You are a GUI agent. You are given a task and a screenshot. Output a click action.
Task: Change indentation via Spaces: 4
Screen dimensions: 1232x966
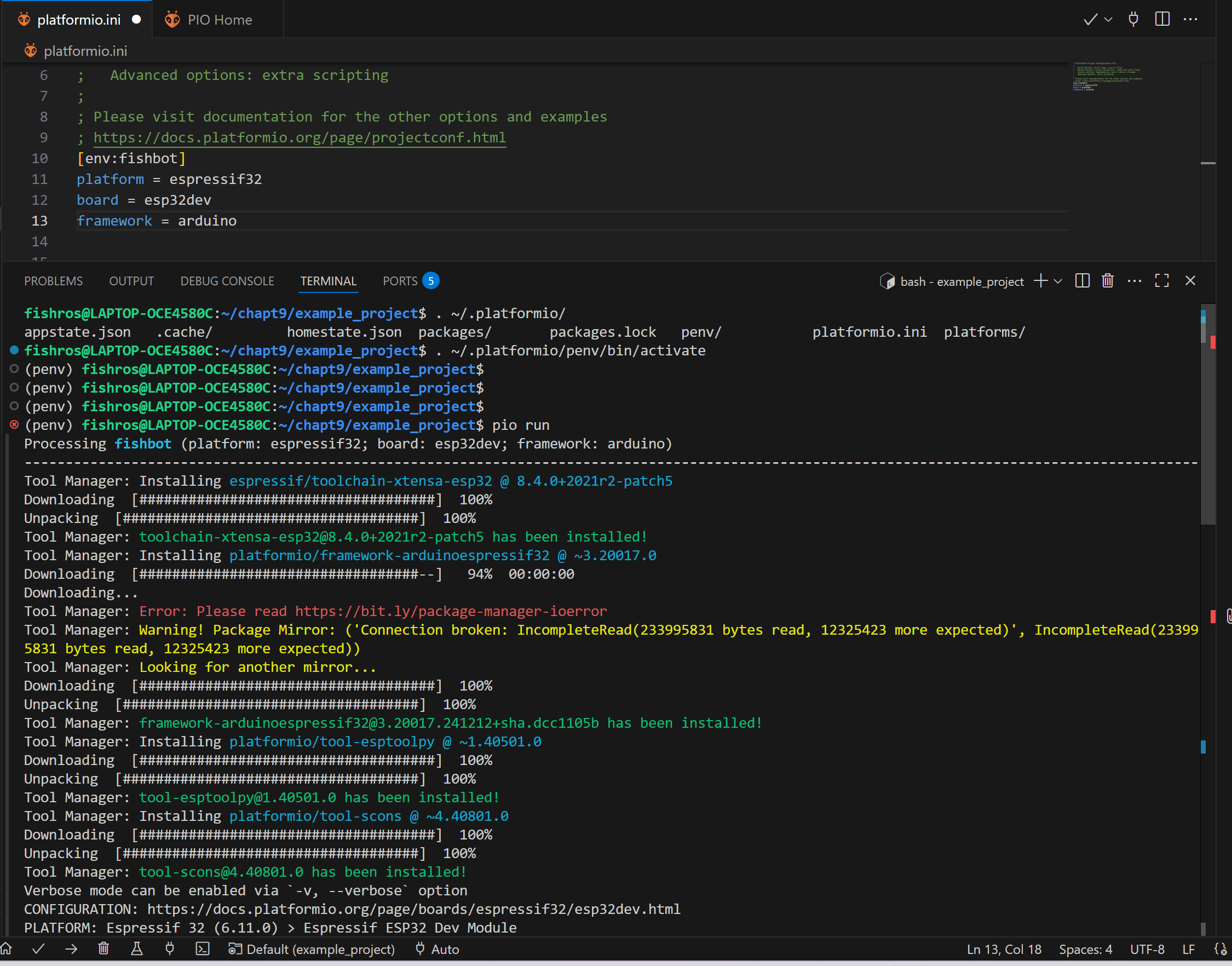point(1085,949)
